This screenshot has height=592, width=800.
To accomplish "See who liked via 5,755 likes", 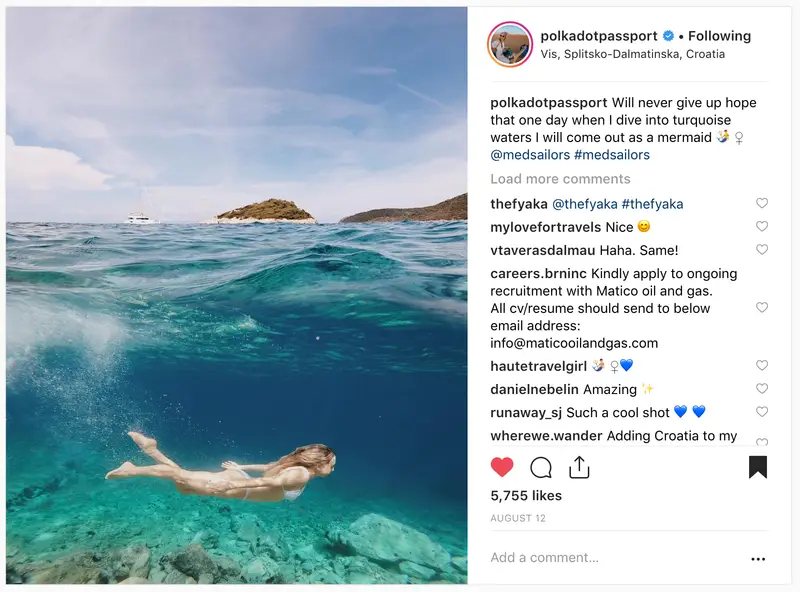I will [x=524, y=495].
